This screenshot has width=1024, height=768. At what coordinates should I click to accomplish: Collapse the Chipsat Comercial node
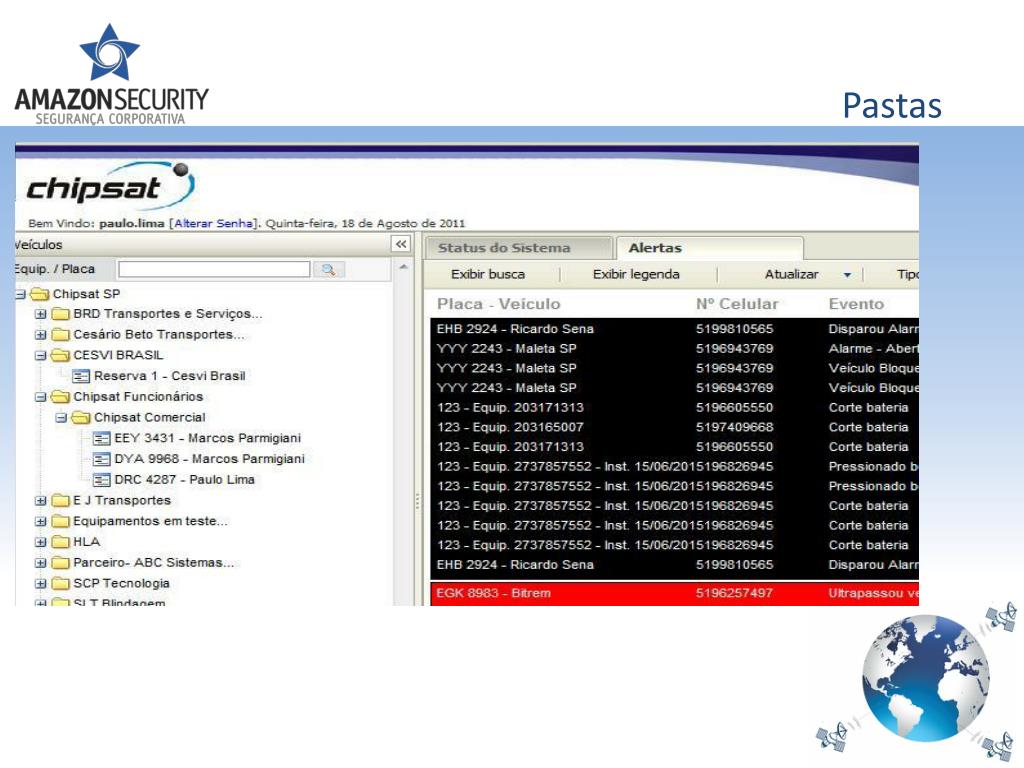point(61,418)
